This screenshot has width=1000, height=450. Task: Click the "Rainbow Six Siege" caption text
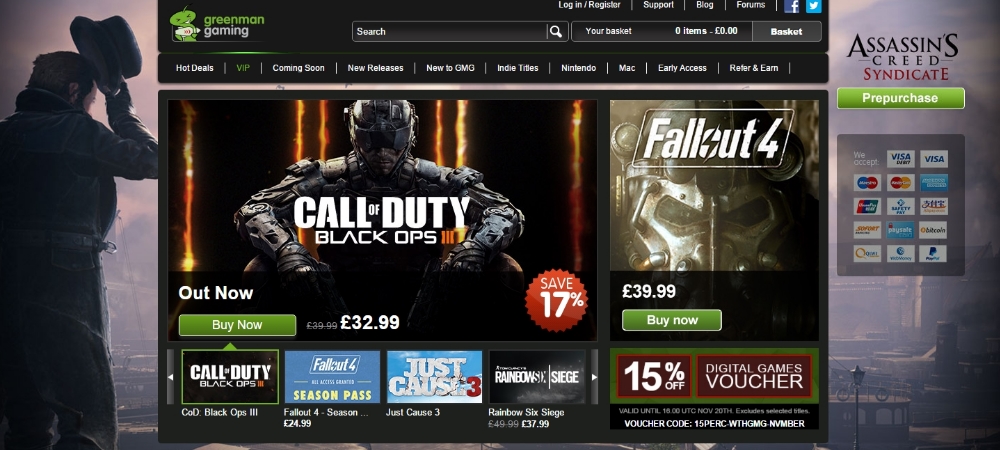(x=526, y=412)
